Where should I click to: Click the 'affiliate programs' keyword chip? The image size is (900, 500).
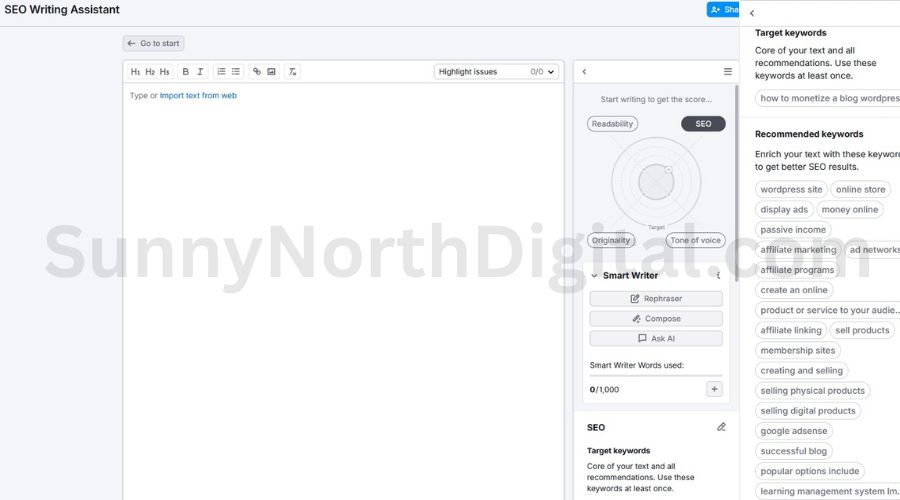pos(797,270)
